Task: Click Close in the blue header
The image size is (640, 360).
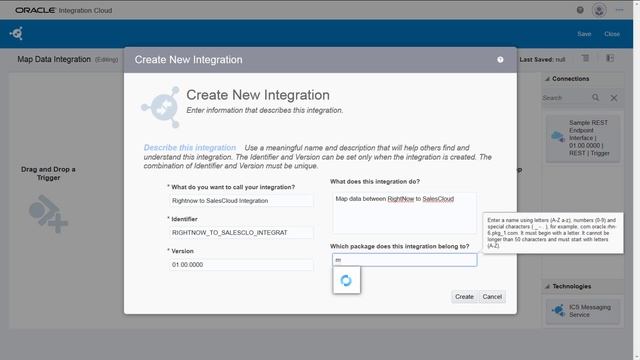Action: (612, 34)
